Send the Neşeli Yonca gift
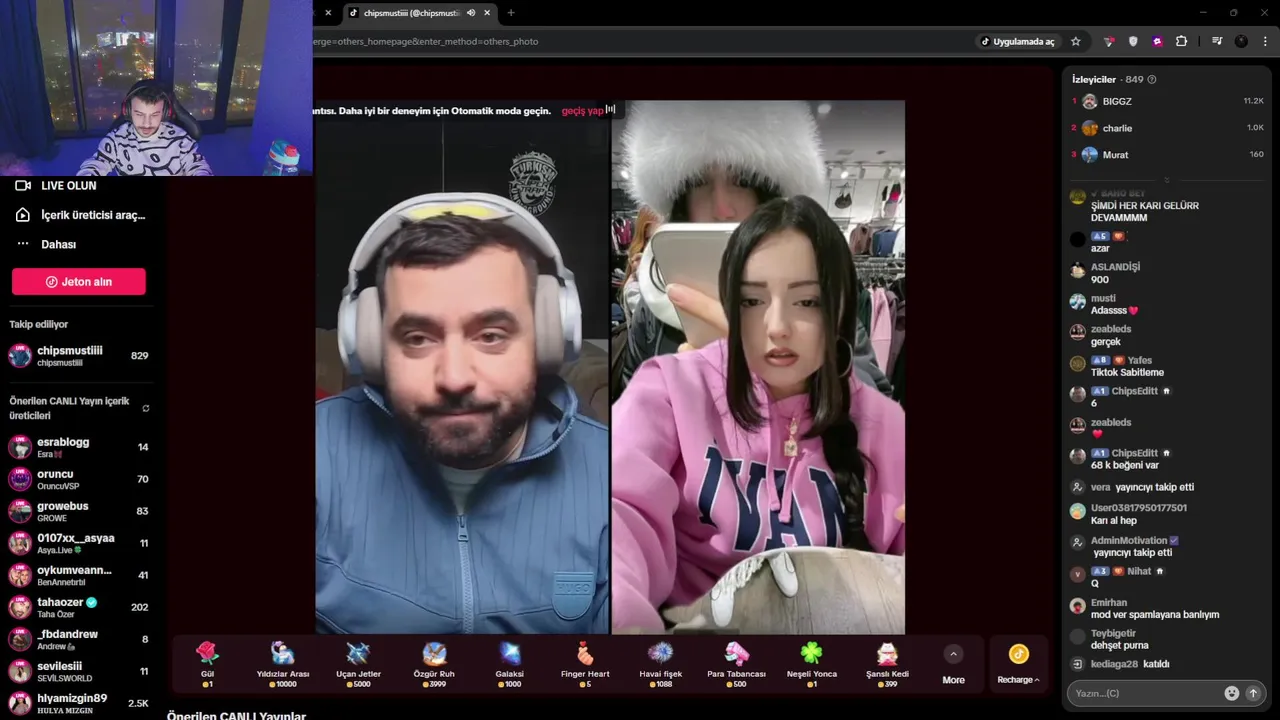Screen dimensions: 1280x720 coord(811,665)
